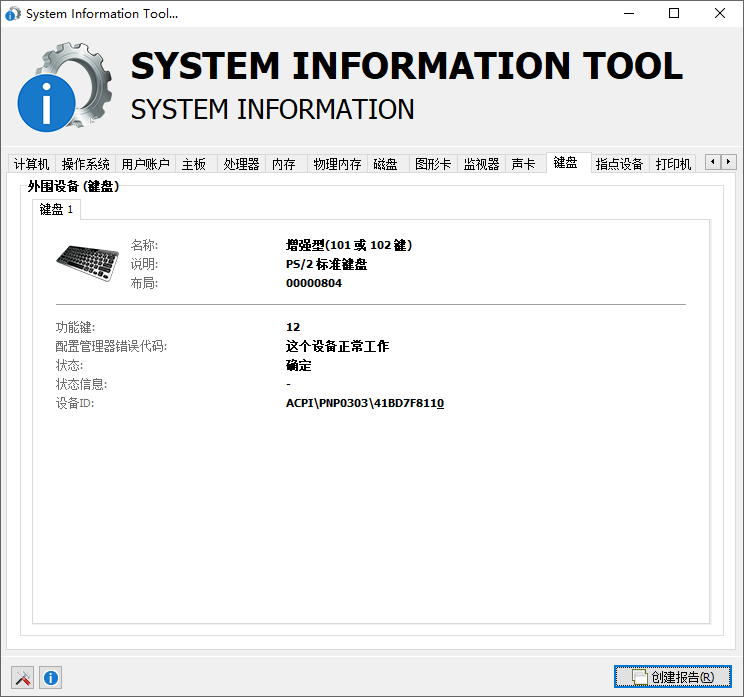Image resolution: width=744 pixels, height=697 pixels.
Task: Open the tools (hammer and wrench) icon
Action: (22, 677)
